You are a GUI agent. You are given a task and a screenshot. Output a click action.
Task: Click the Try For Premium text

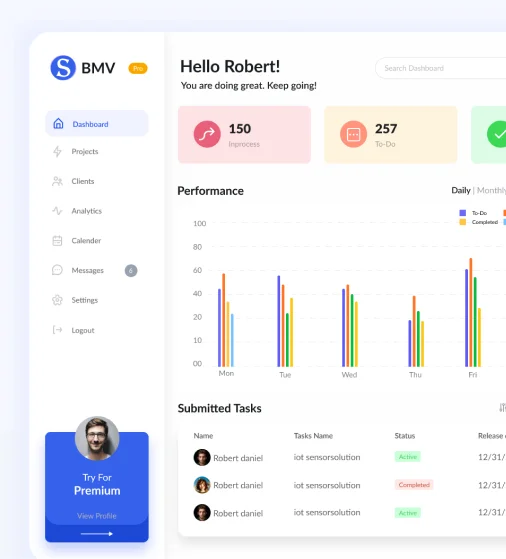(x=97, y=484)
